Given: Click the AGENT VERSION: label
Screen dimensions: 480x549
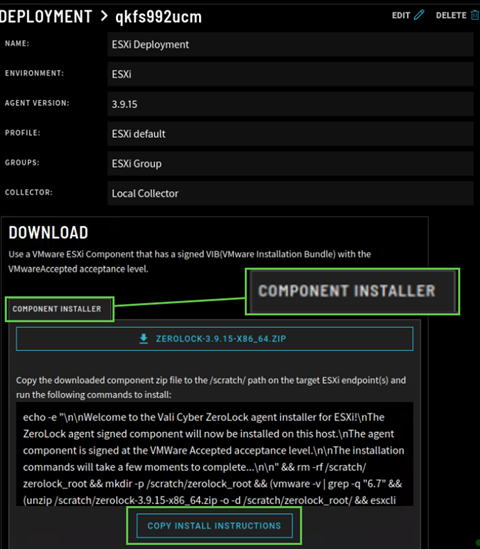Looking at the screenshot, I should coord(37,103).
